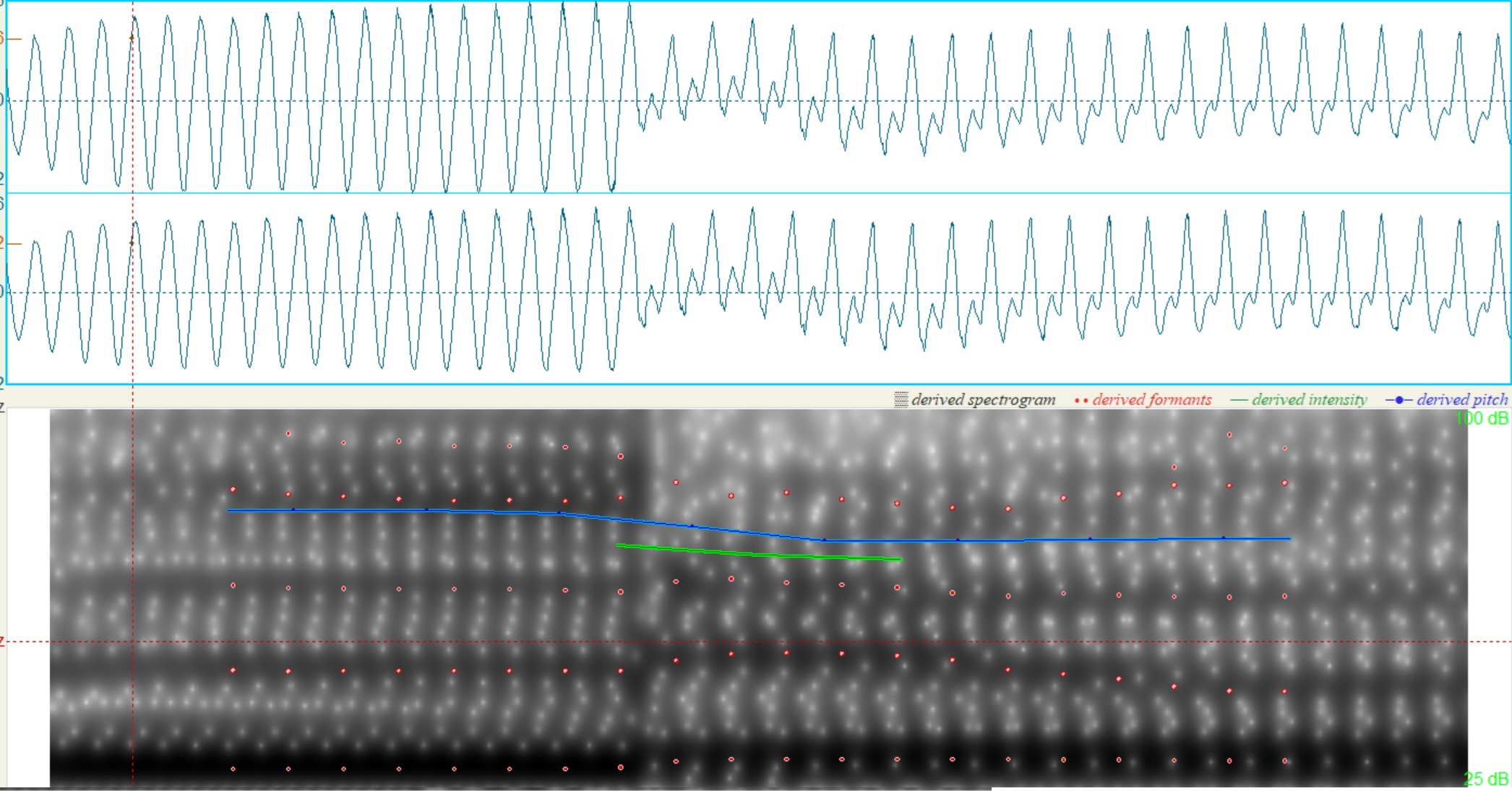
Task: Click the orange amplitude tick left of top channel
Action: click(13, 38)
